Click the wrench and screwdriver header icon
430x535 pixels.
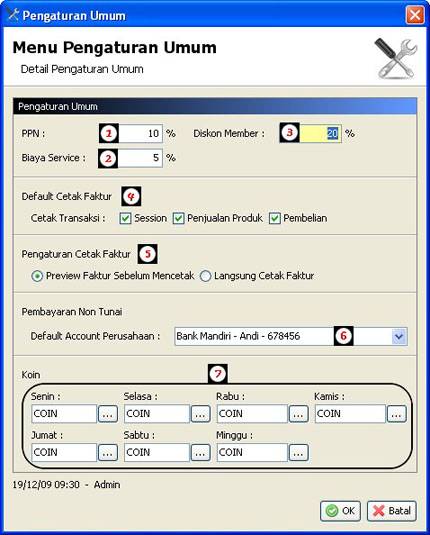tap(396, 58)
